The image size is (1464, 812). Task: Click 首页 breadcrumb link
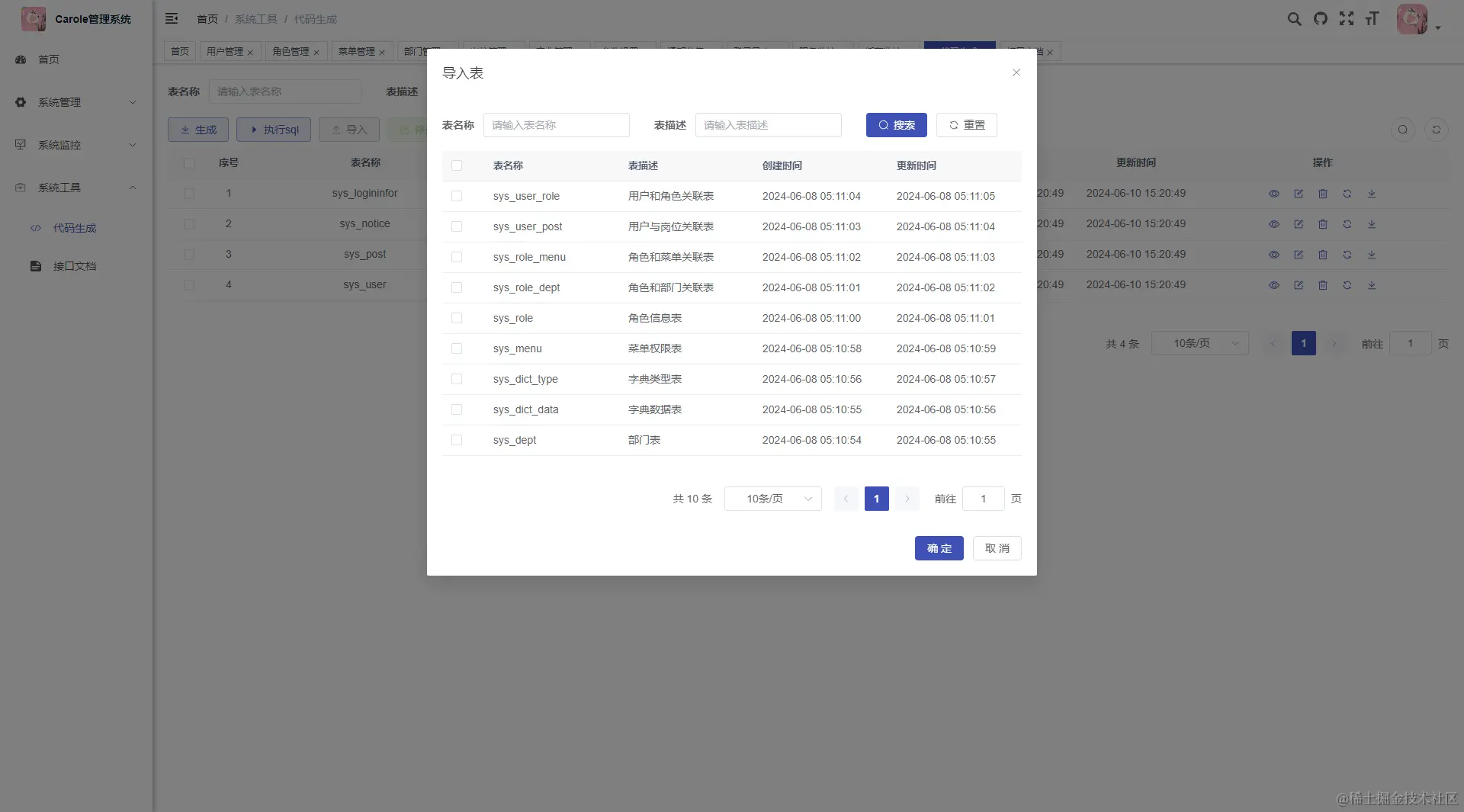tap(207, 19)
